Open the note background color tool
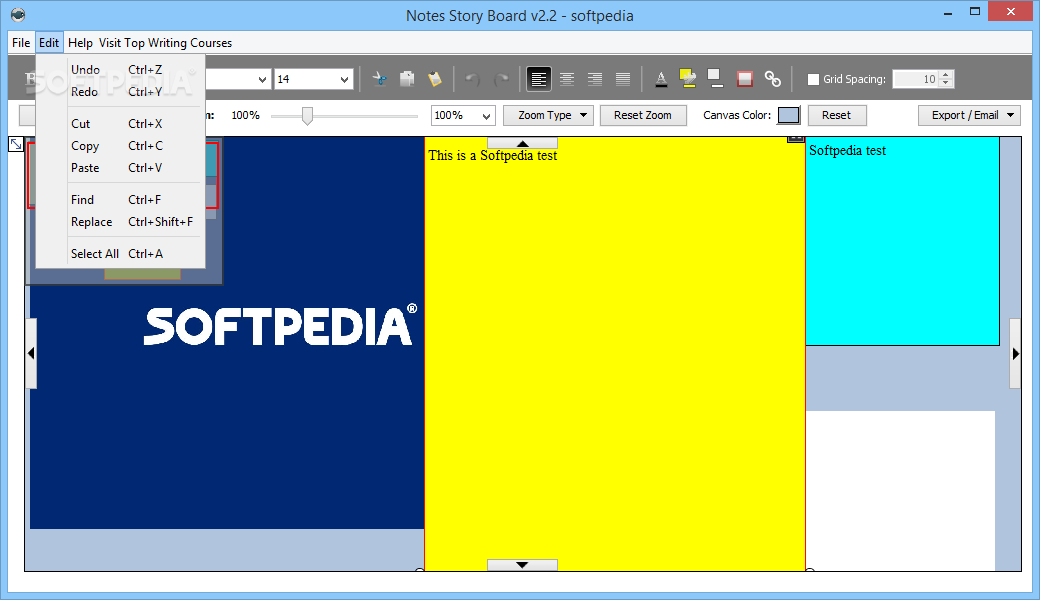This screenshot has height=600, width=1040. 715,79
